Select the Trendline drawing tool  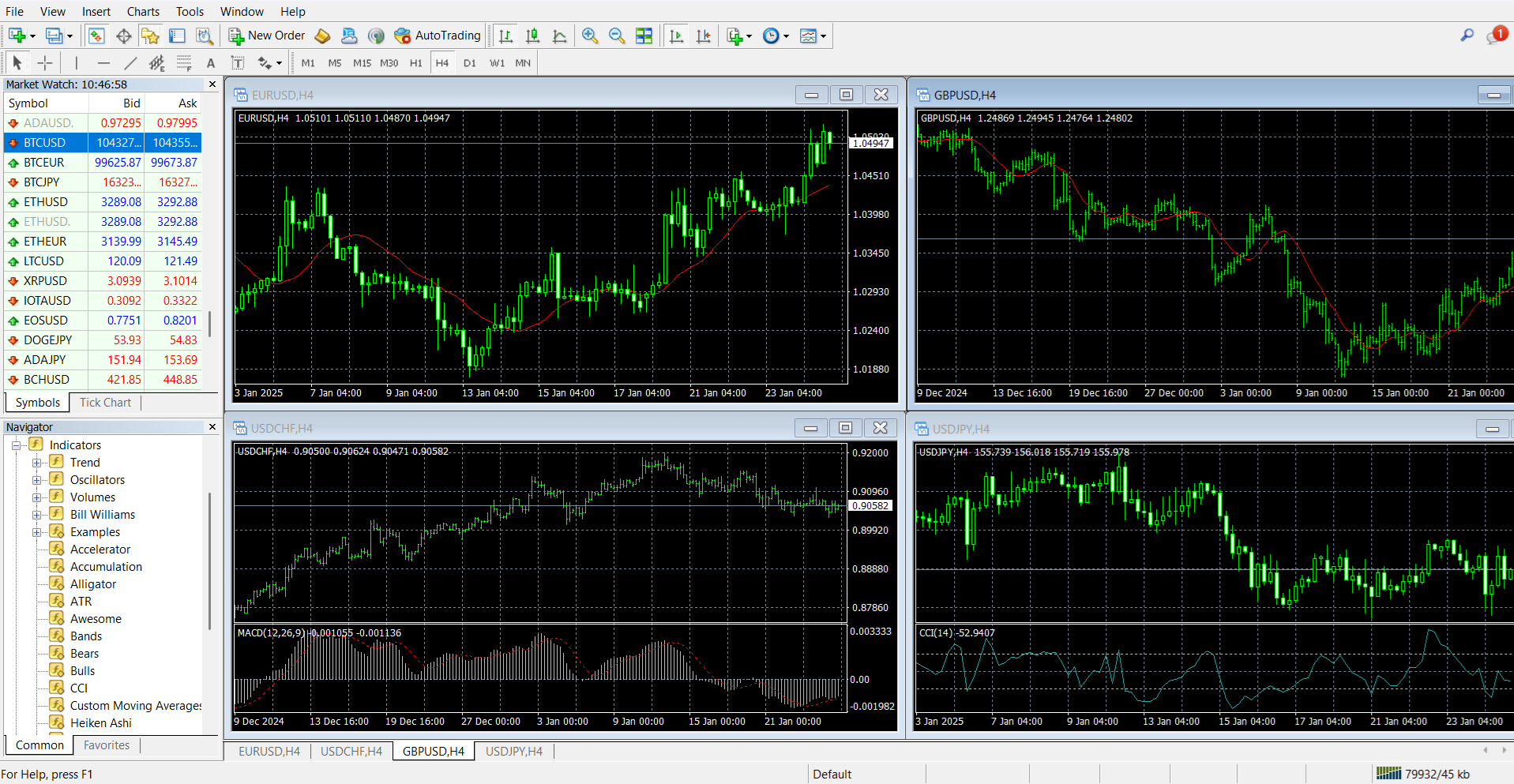coord(130,63)
